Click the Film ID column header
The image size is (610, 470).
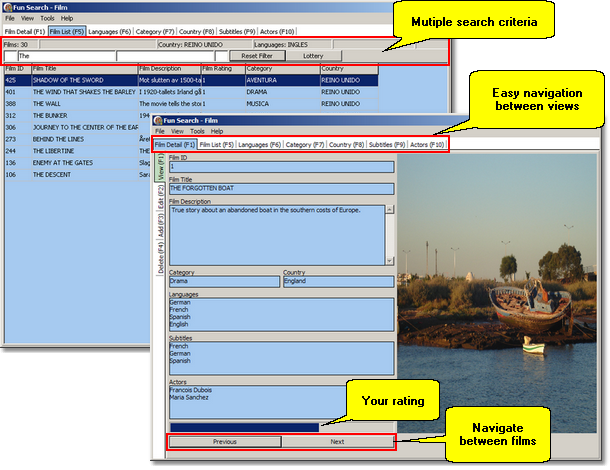pyautogui.click(x=18, y=69)
